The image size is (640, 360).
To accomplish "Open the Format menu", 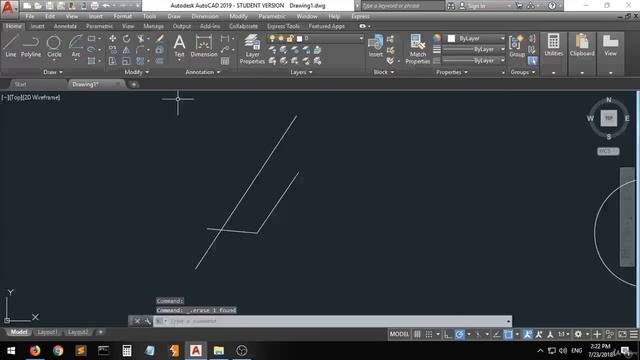I will point(122,16).
